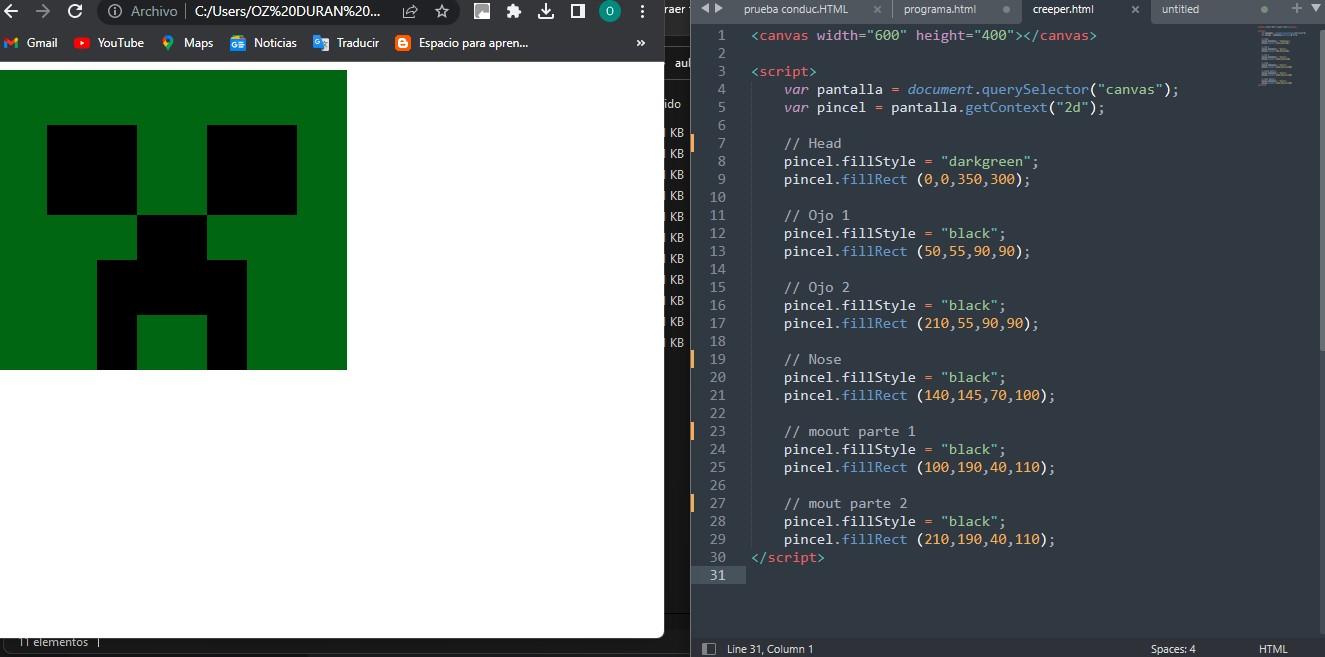Toggle Chrome side panel
The image size is (1325, 657).
[x=578, y=11]
